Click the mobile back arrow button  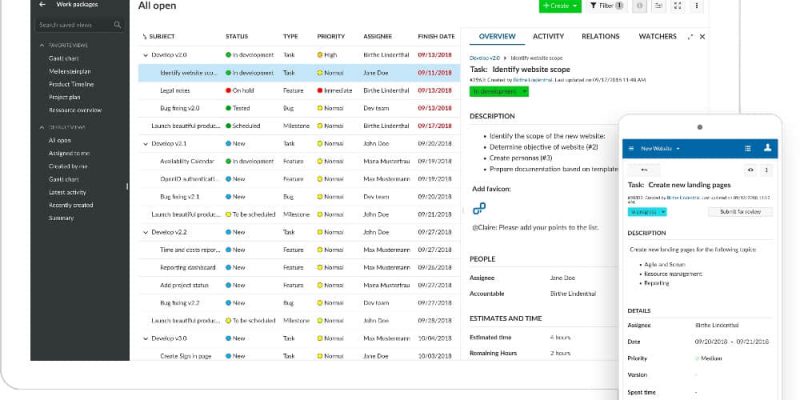click(x=644, y=170)
